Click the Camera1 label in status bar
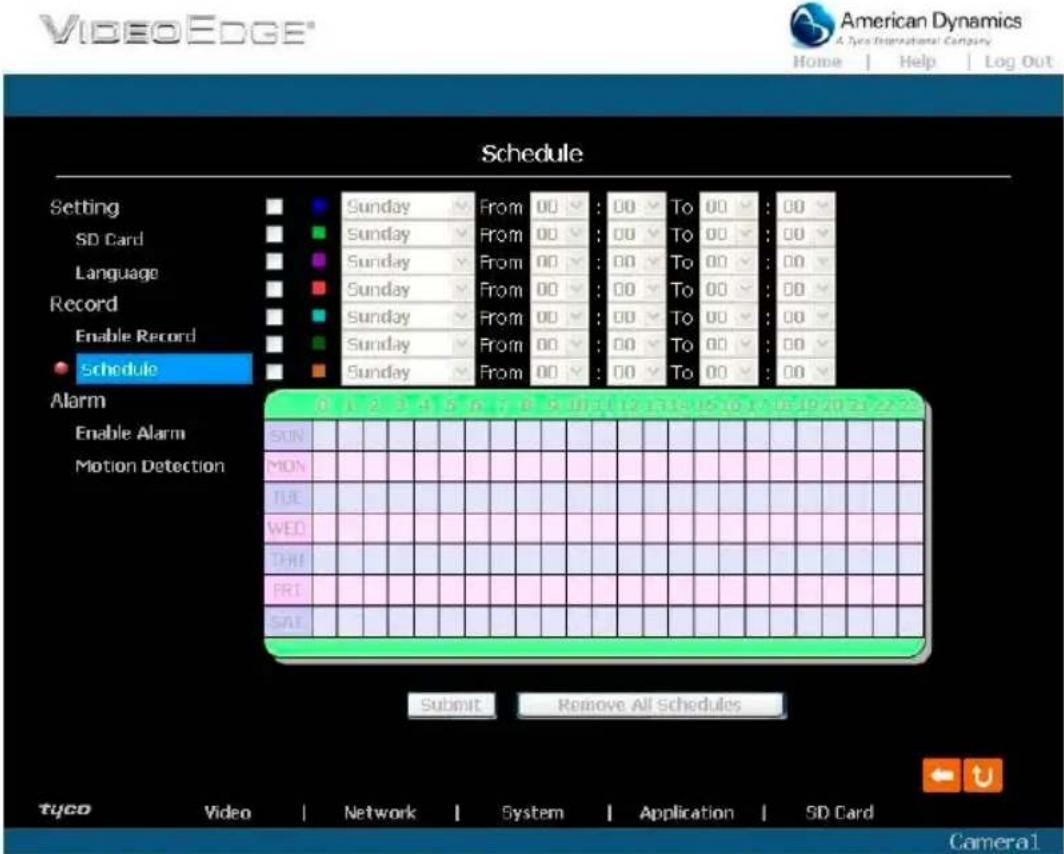The height and width of the screenshot is (854, 1064). click(x=993, y=842)
